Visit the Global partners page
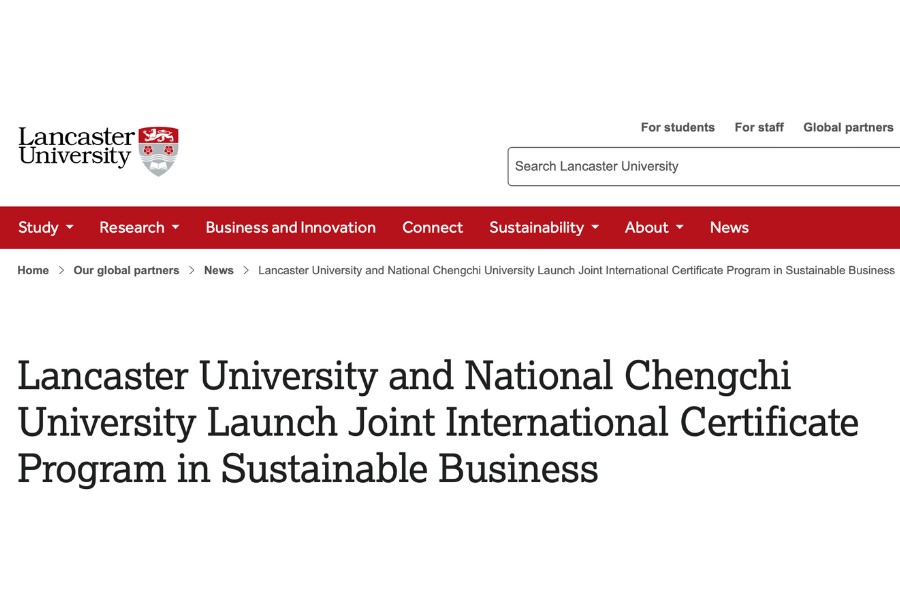This screenshot has height=600, width=900. pos(848,127)
